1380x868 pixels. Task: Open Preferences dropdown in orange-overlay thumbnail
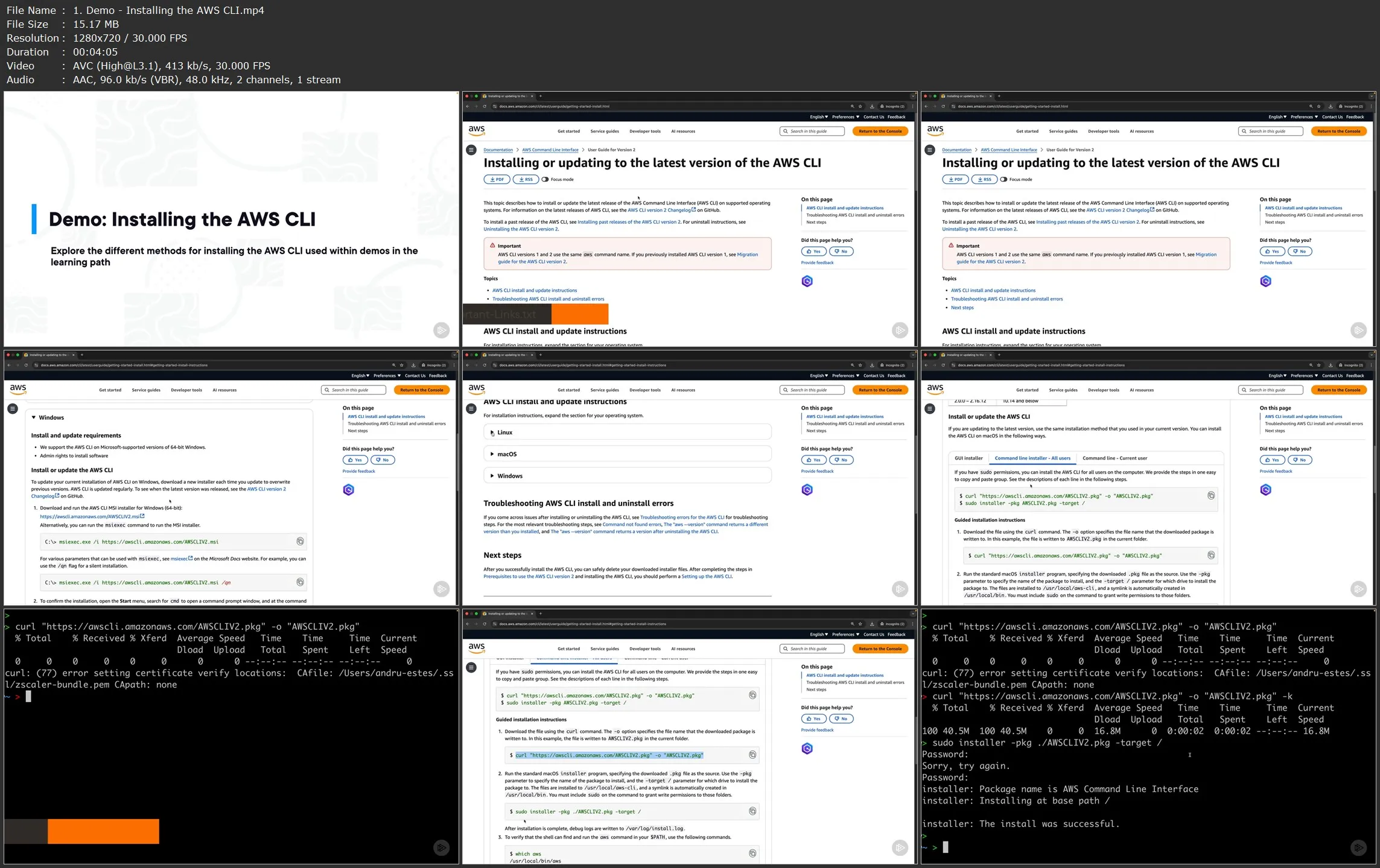[845, 117]
